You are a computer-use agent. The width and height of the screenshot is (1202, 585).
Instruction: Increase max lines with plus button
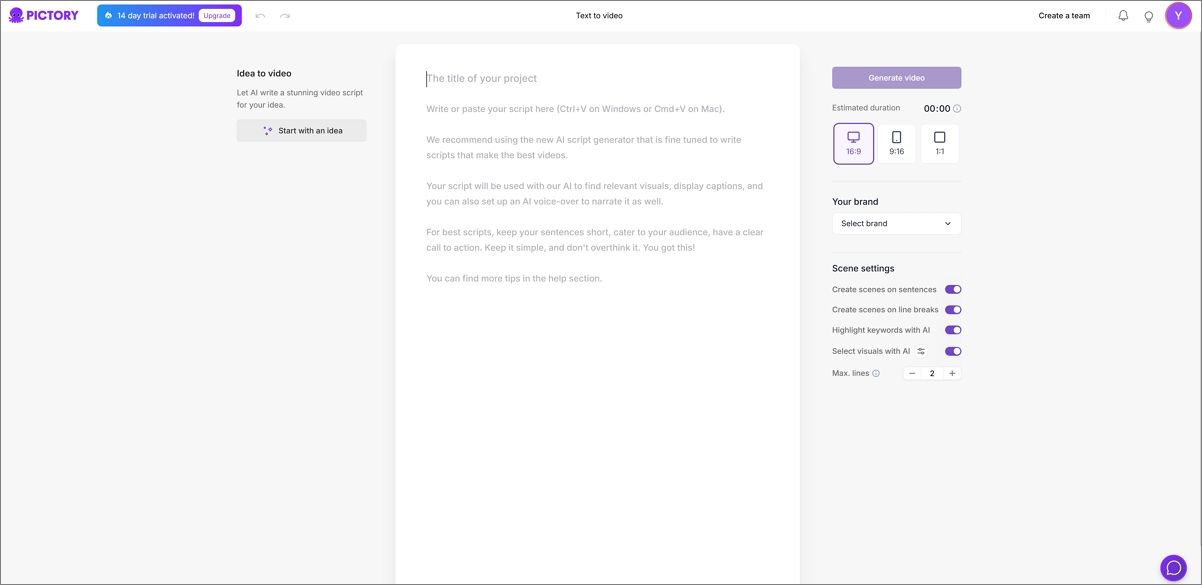[952, 373]
